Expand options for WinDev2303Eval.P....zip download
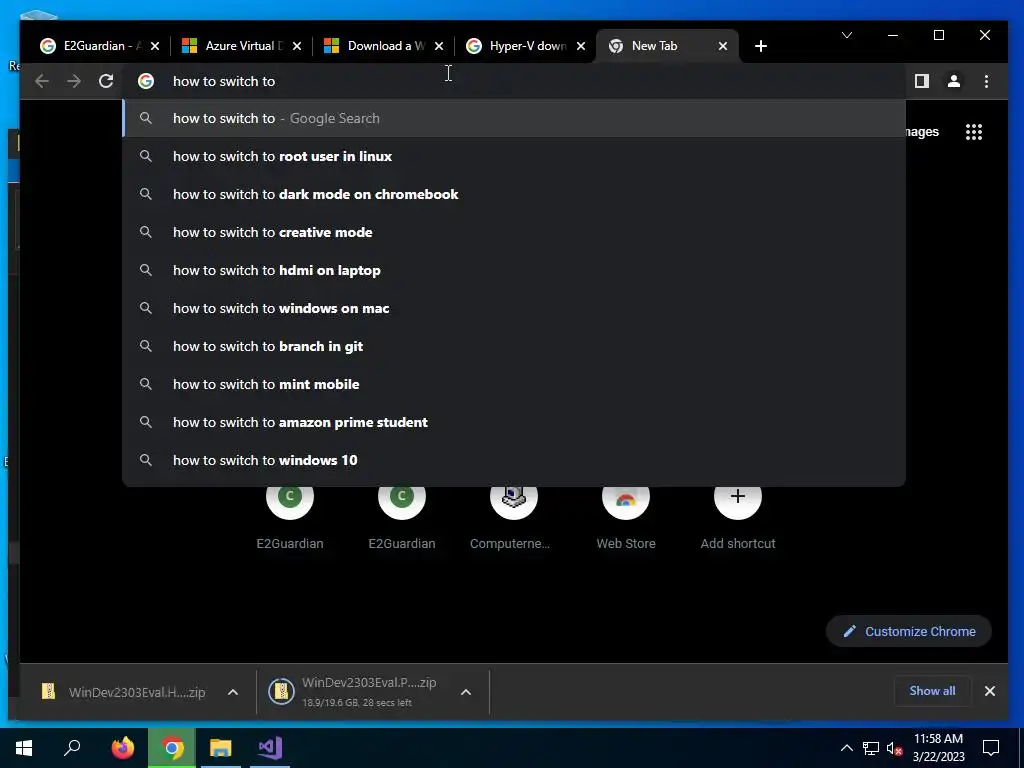Screen dimensions: 1024x768 pyautogui.click(x=466, y=692)
